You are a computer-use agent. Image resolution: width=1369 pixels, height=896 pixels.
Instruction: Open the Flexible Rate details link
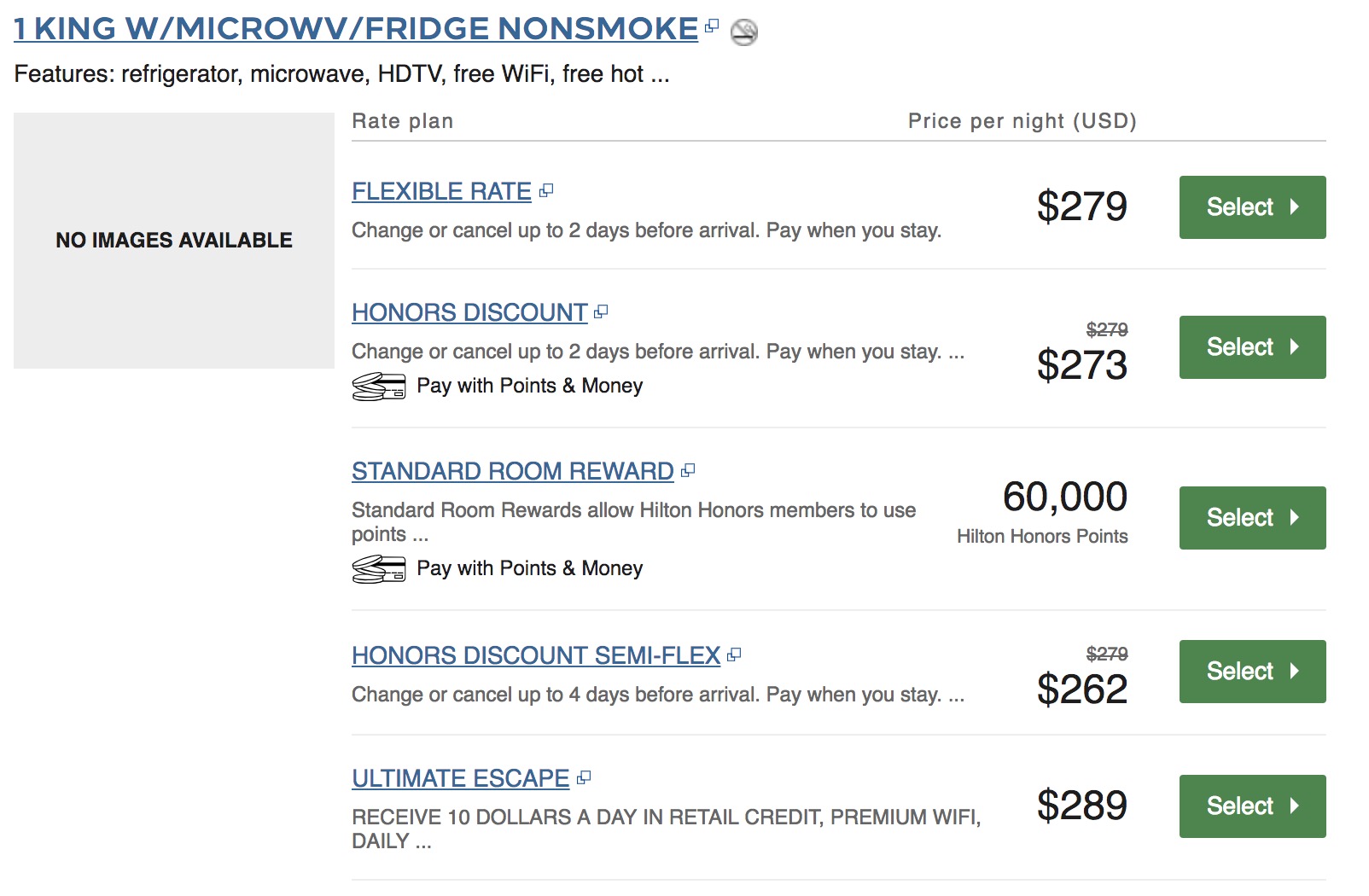click(441, 191)
